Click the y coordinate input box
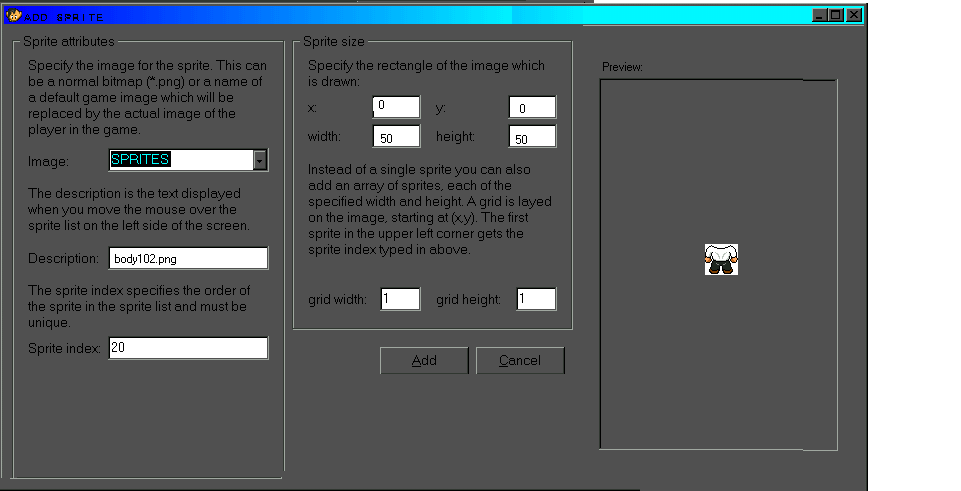This screenshot has height=491, width=961. click(x=532, y=108)
